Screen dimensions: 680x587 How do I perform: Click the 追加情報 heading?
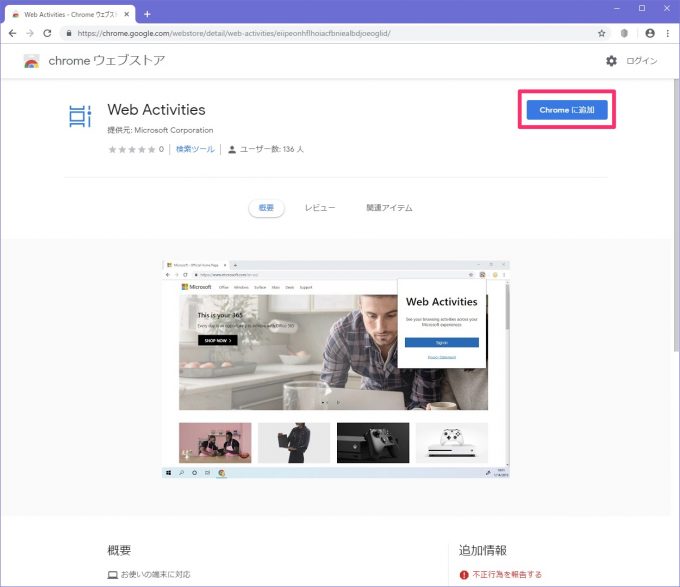483,550
